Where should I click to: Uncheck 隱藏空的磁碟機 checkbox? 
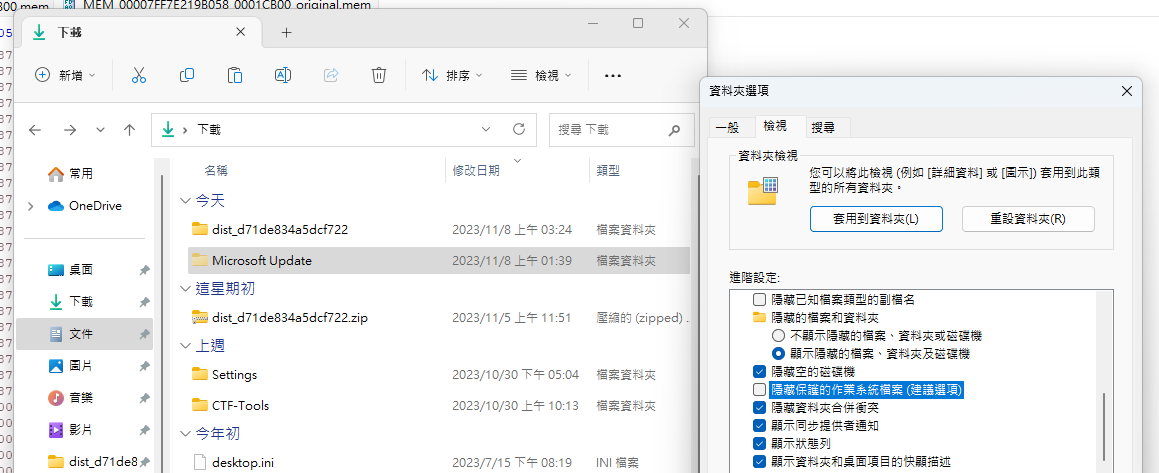[759, 372]
